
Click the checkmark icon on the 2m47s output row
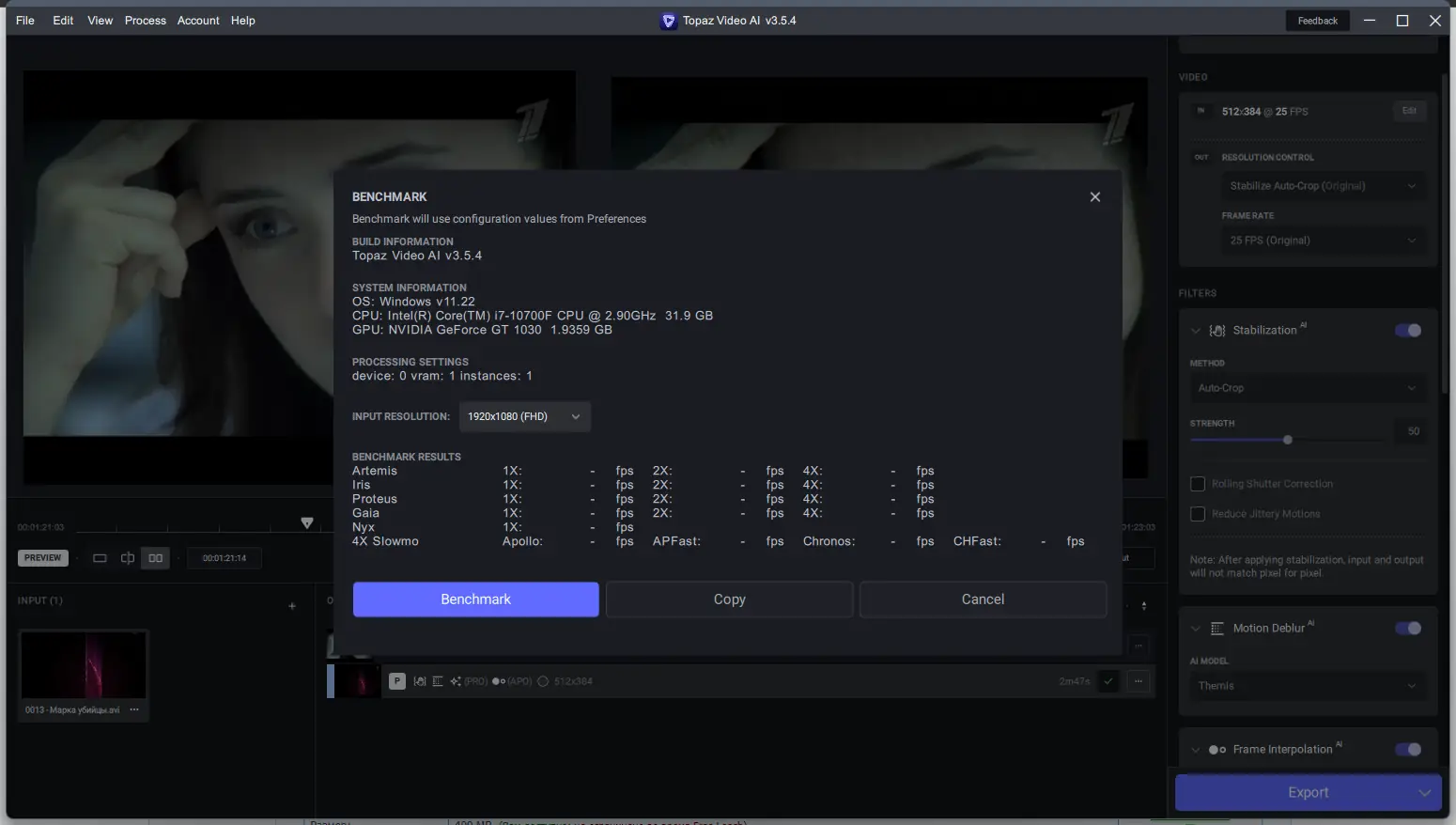pos(1109,681)
